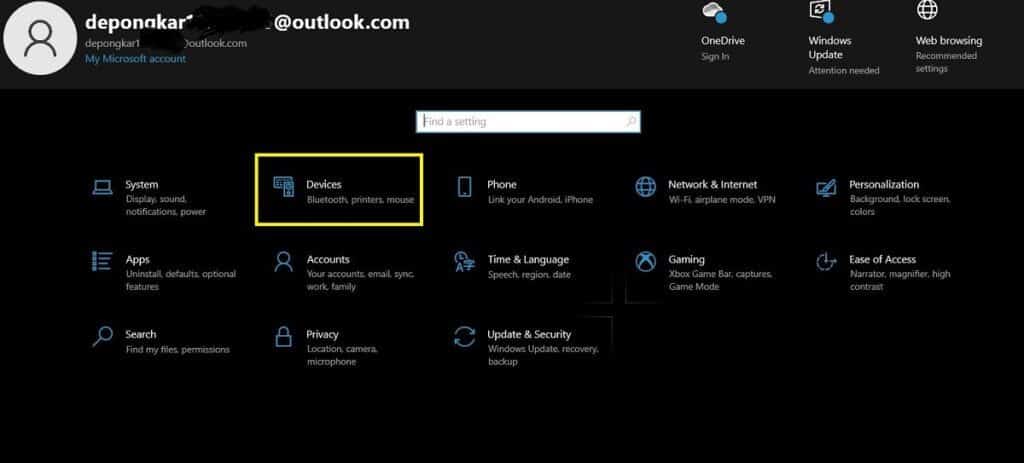Open the Gaming Xbox icon
Image resolution: width=1024 pixels, height=463 pixels.
645,262
